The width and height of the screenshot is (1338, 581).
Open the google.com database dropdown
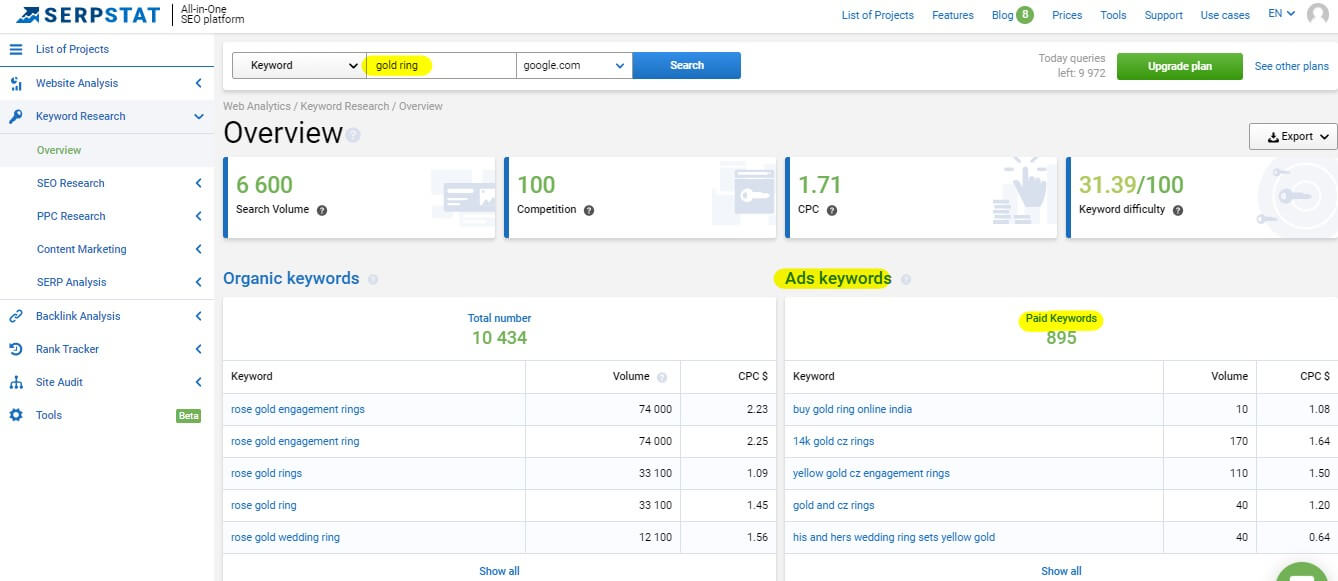click(x=574, y=65)
